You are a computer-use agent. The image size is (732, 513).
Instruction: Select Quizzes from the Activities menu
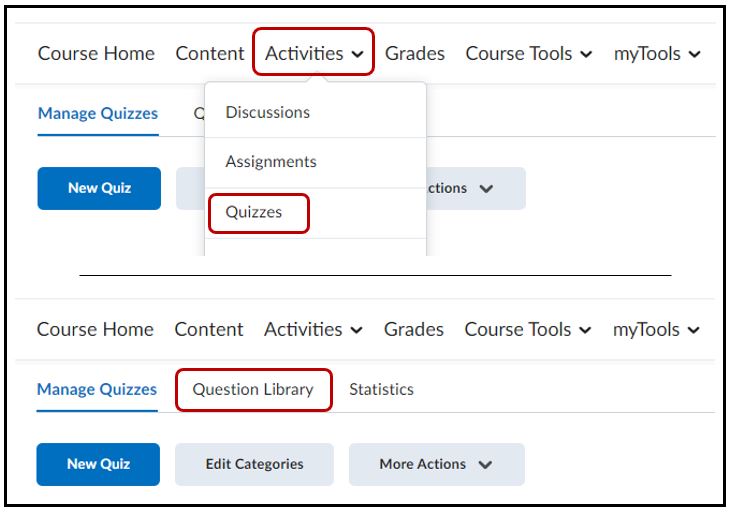pyautogui.click(x=254, y=212)
